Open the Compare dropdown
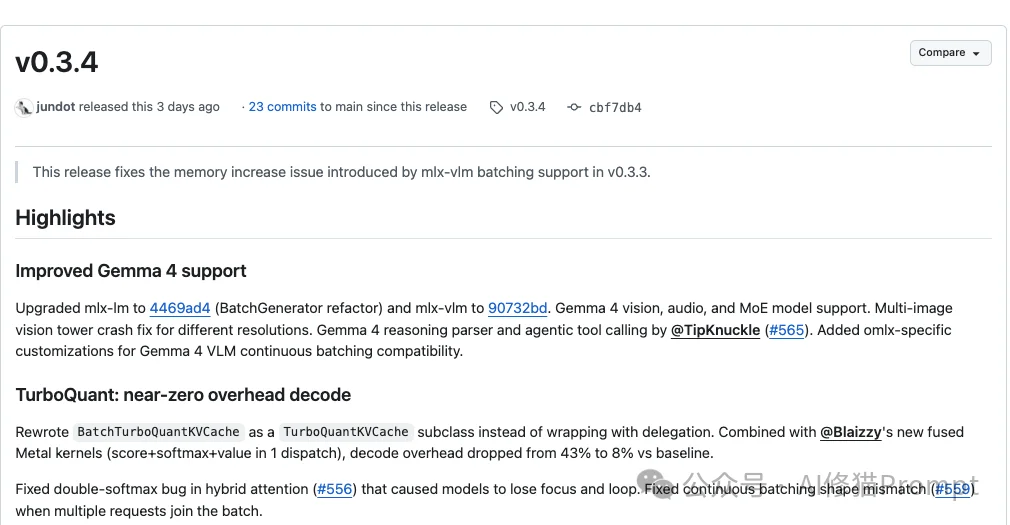 (x=949, y=53)
